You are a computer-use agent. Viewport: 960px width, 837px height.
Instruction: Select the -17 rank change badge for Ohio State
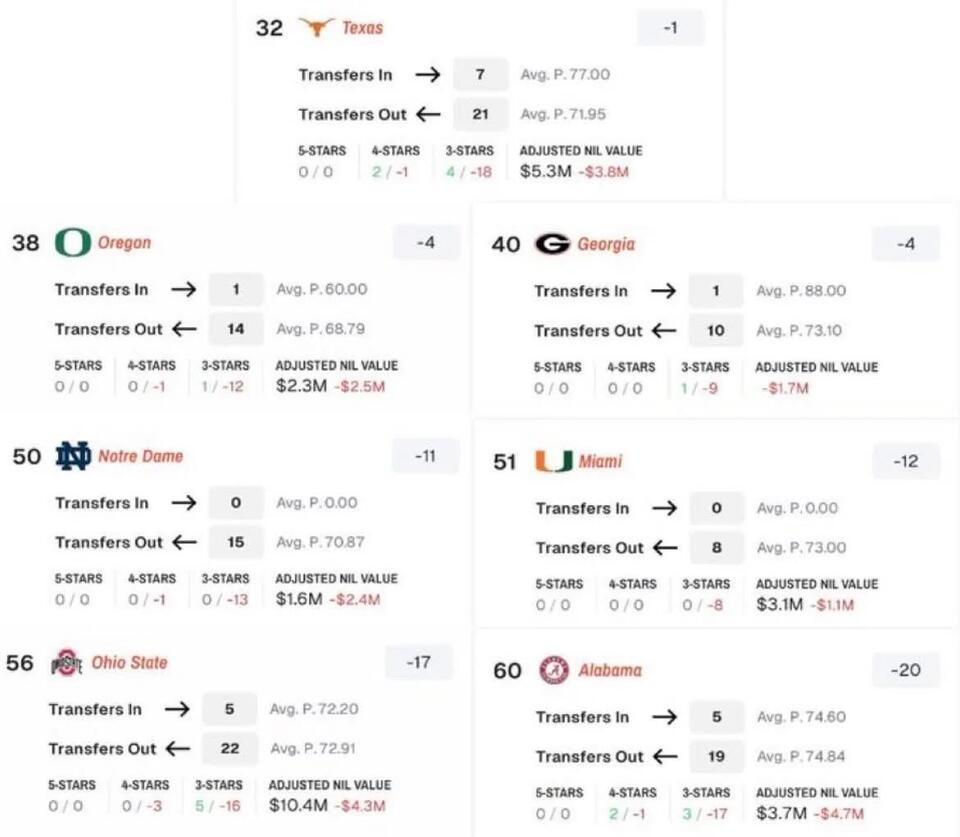tap(419, 661)
